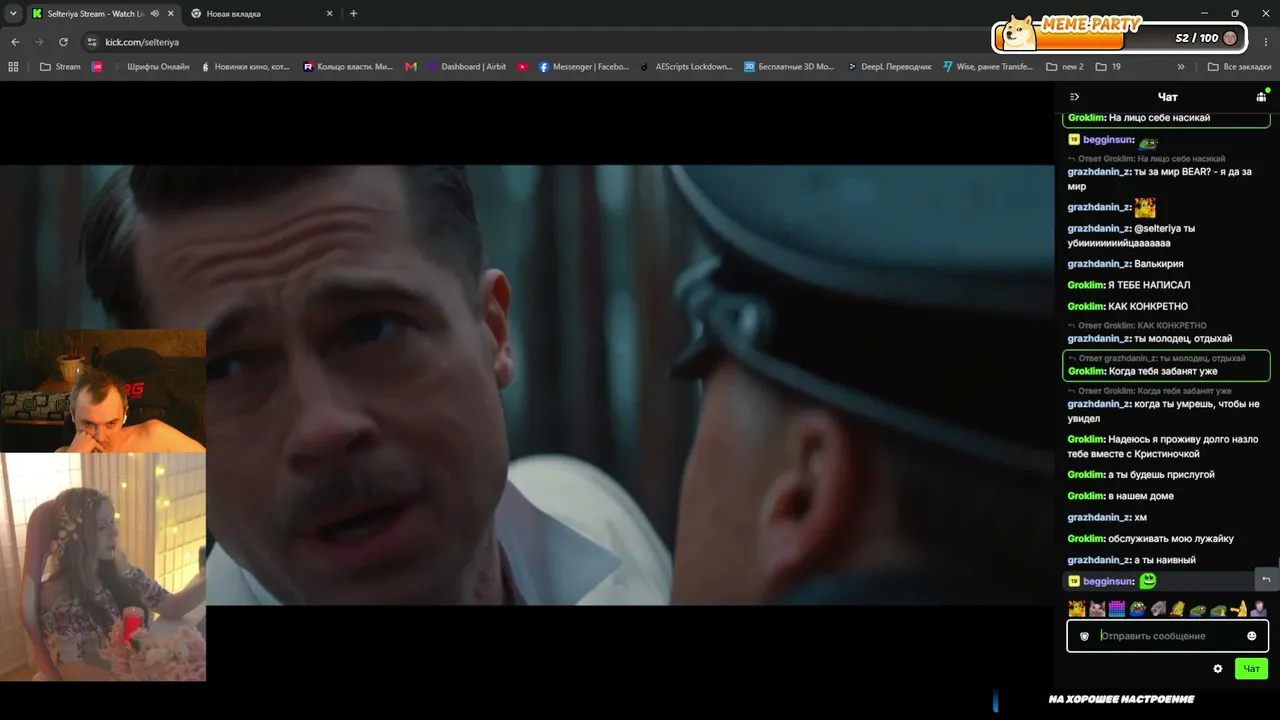Open the Gmail bookmark
This screenshot has height=720, width=1280.
411,67
